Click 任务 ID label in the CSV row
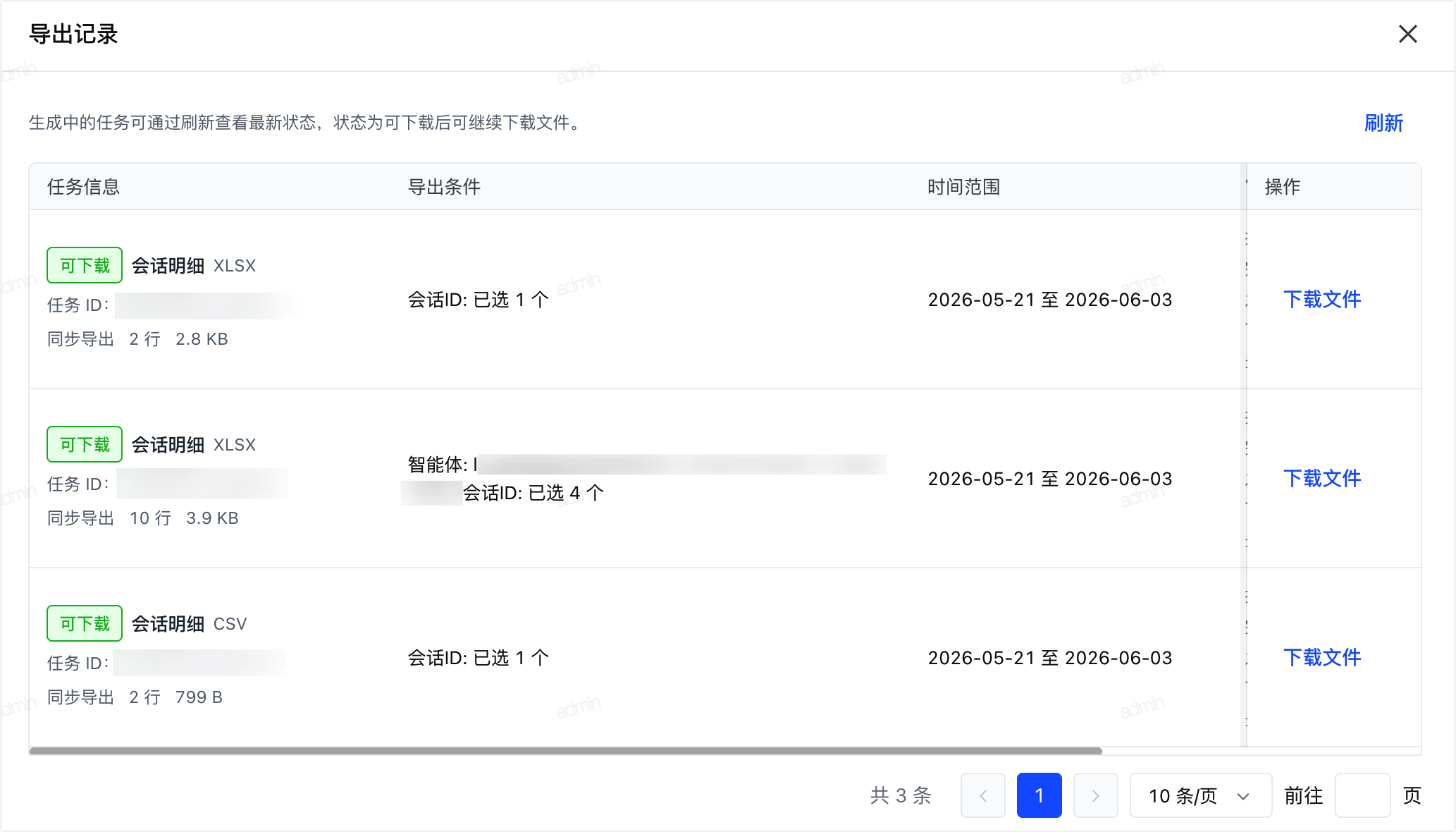1456x832 pixels. tap(78, 663)
